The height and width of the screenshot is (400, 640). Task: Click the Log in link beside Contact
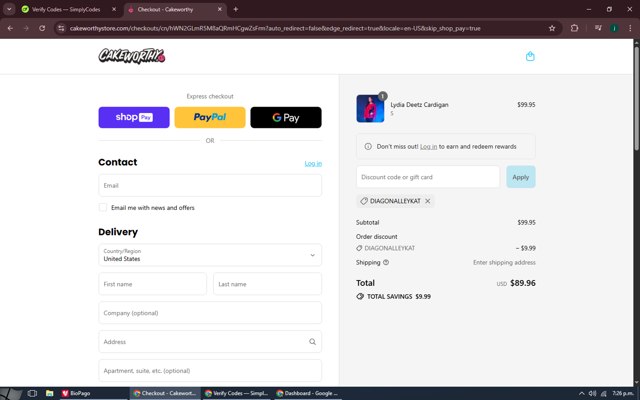click(x=313, y=164)
